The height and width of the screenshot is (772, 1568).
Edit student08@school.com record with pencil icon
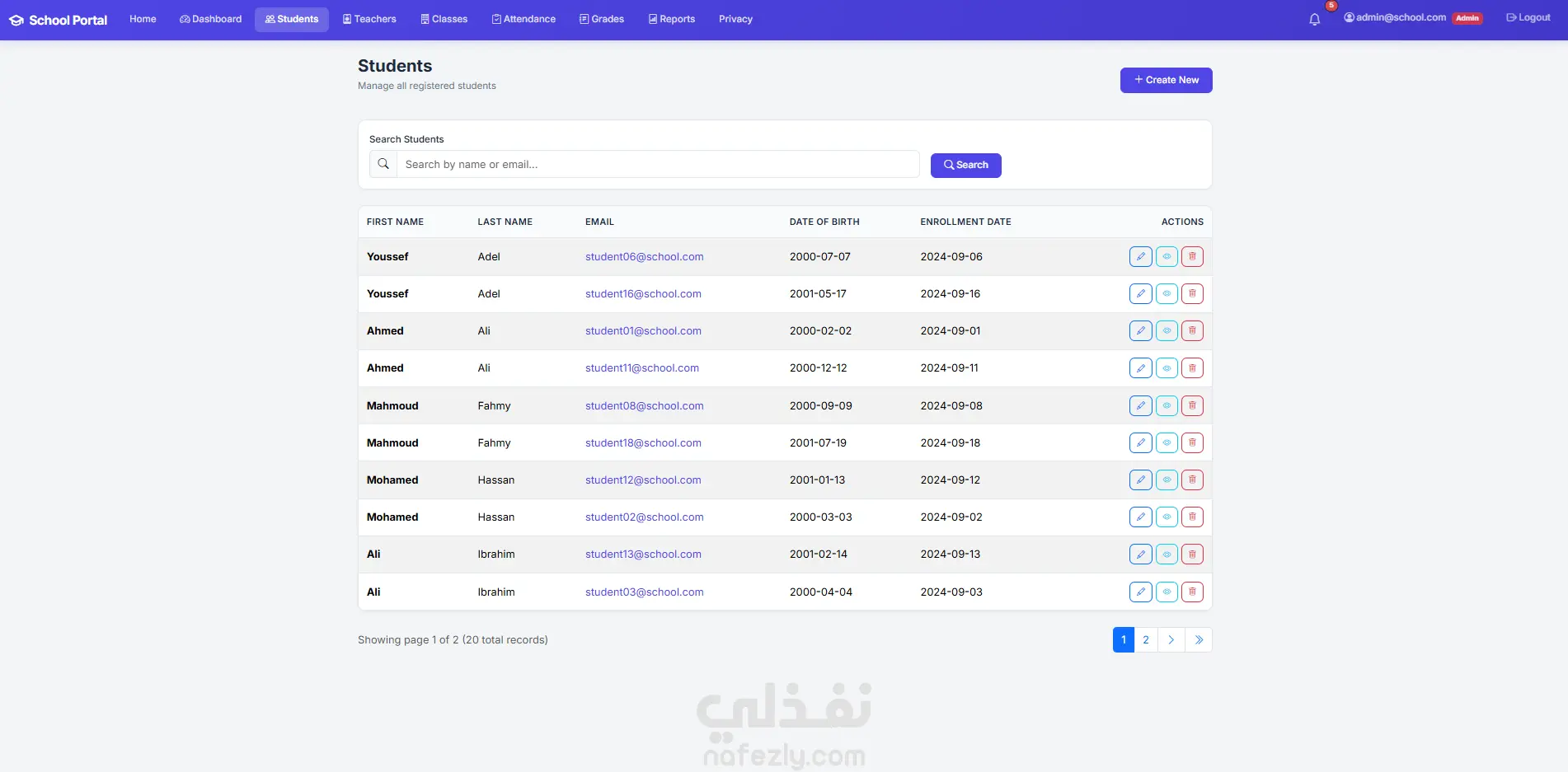(x=1141, y=405)
